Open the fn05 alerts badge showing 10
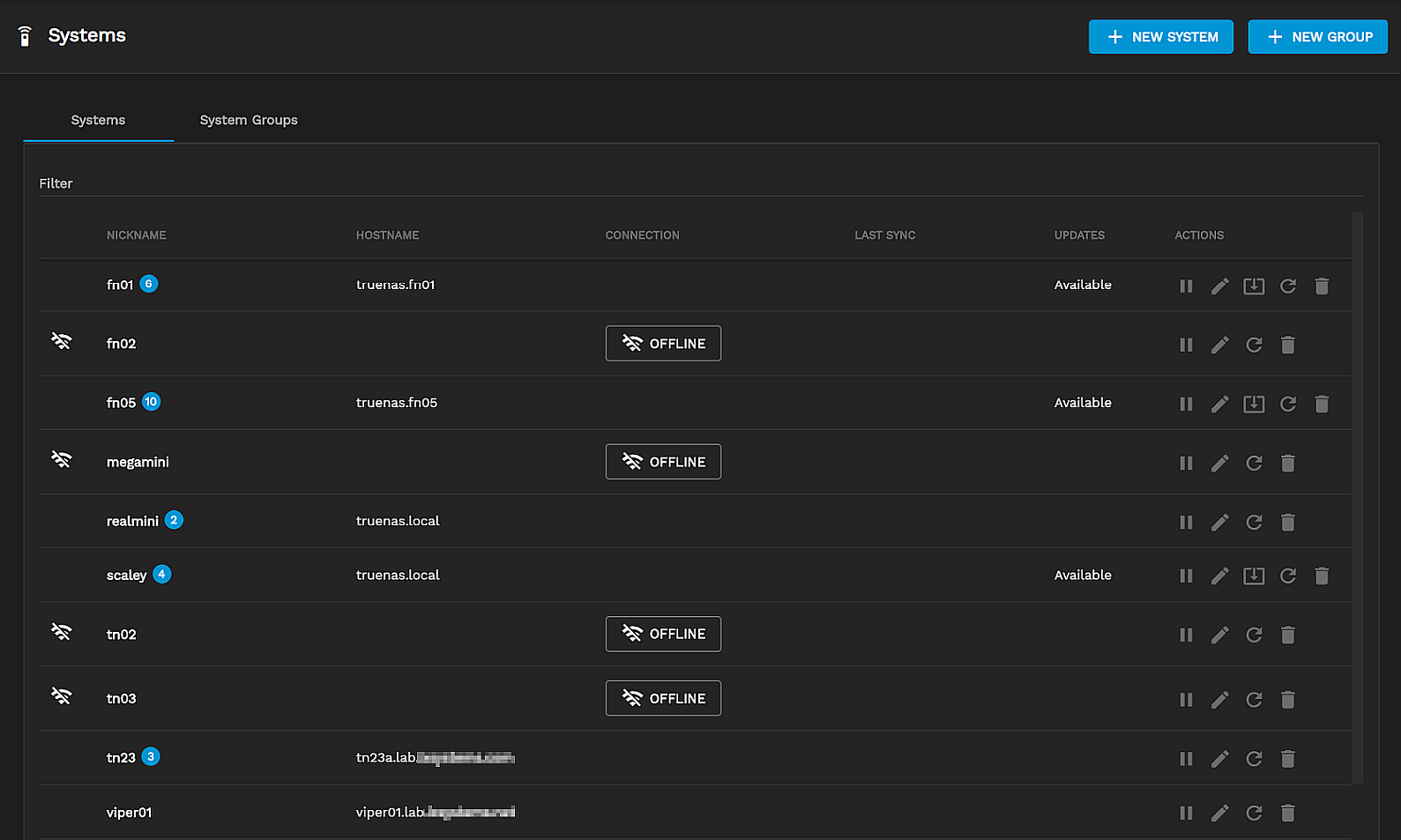1401x840 pixels. (152, 402)
